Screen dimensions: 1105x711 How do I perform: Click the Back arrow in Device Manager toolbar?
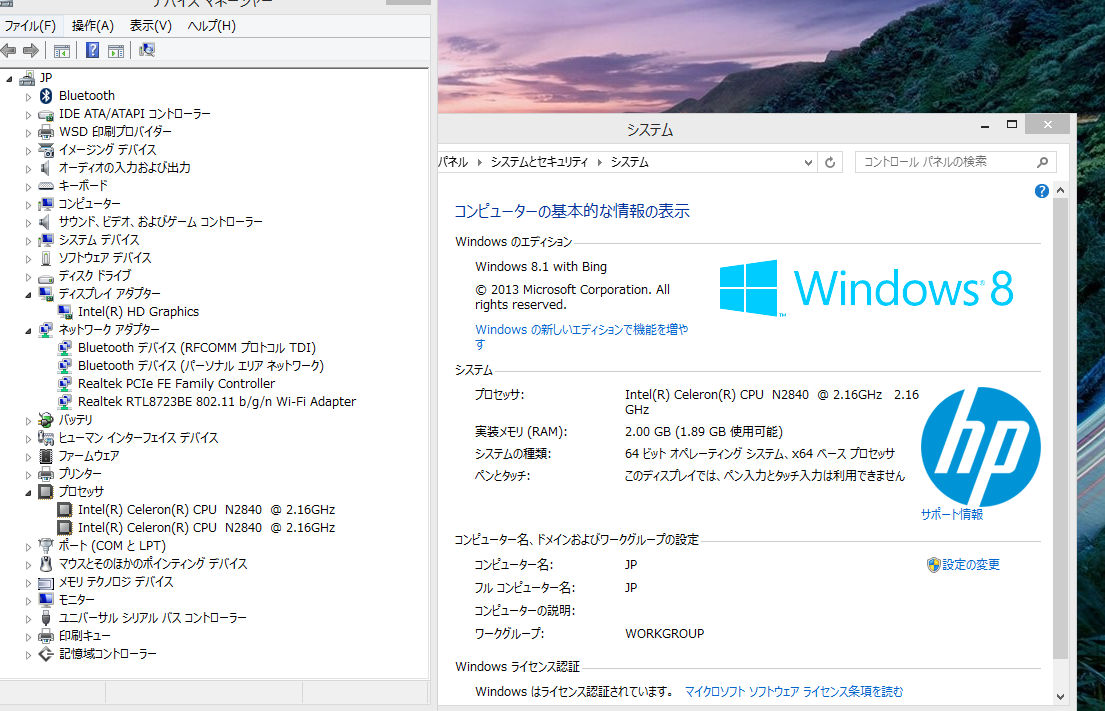(8, 50)
